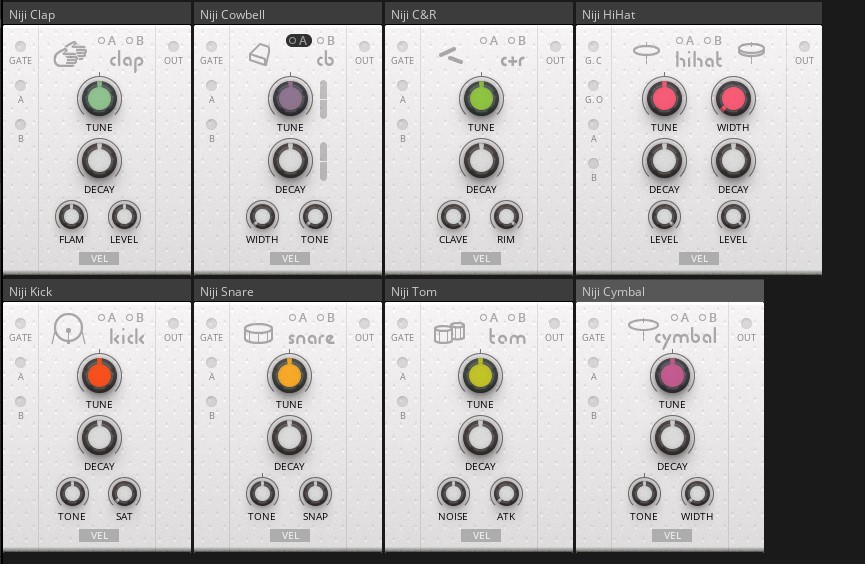Click the orange TUNE knob on Kick
The image size is (865, 564).
pyautogui.click(x=99, y=375)
